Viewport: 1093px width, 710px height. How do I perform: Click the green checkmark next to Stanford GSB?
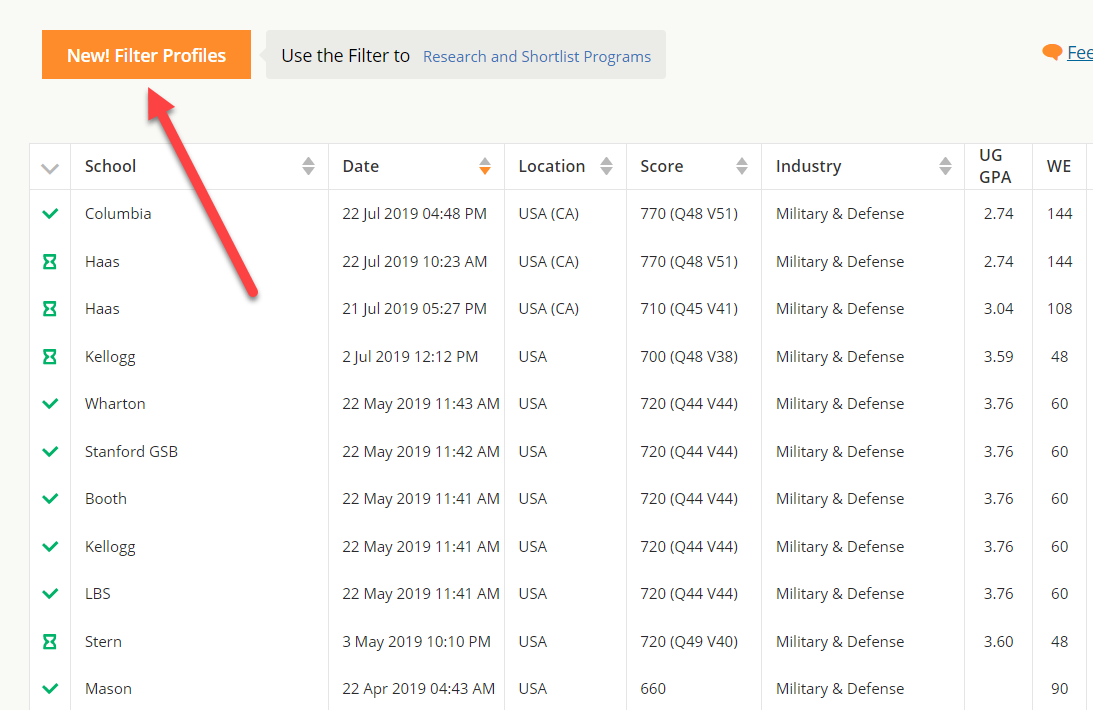(50, 452)
